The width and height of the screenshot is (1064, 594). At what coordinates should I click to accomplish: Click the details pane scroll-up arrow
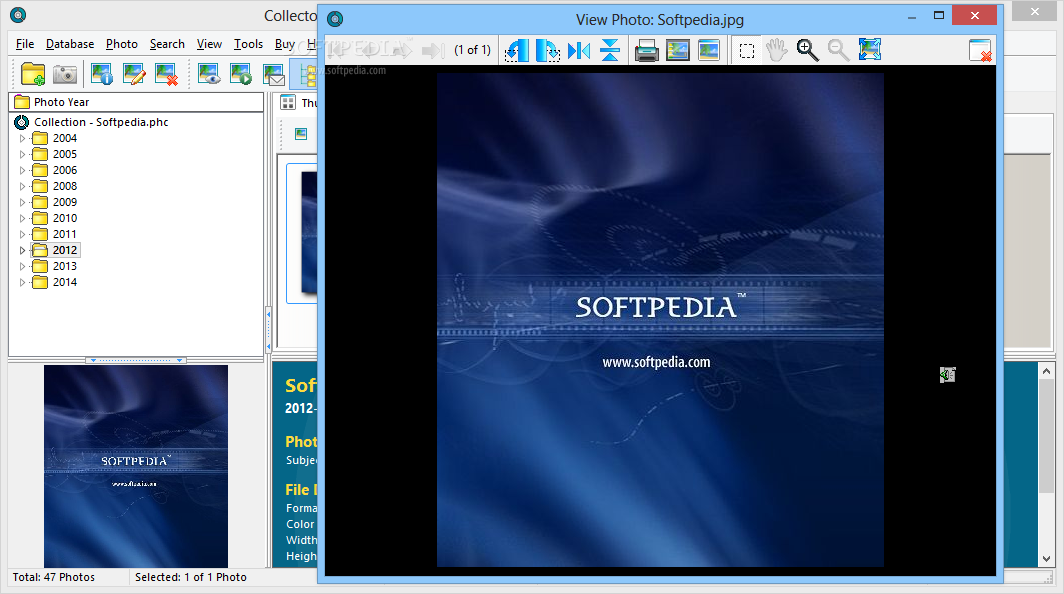(1046, 371)
